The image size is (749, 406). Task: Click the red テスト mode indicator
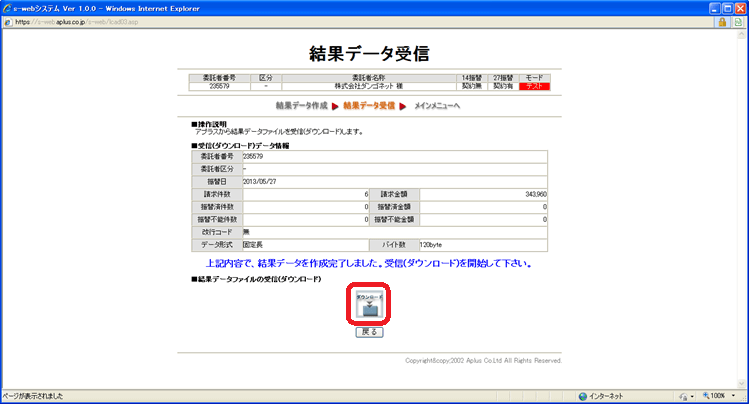pos(534,86)
